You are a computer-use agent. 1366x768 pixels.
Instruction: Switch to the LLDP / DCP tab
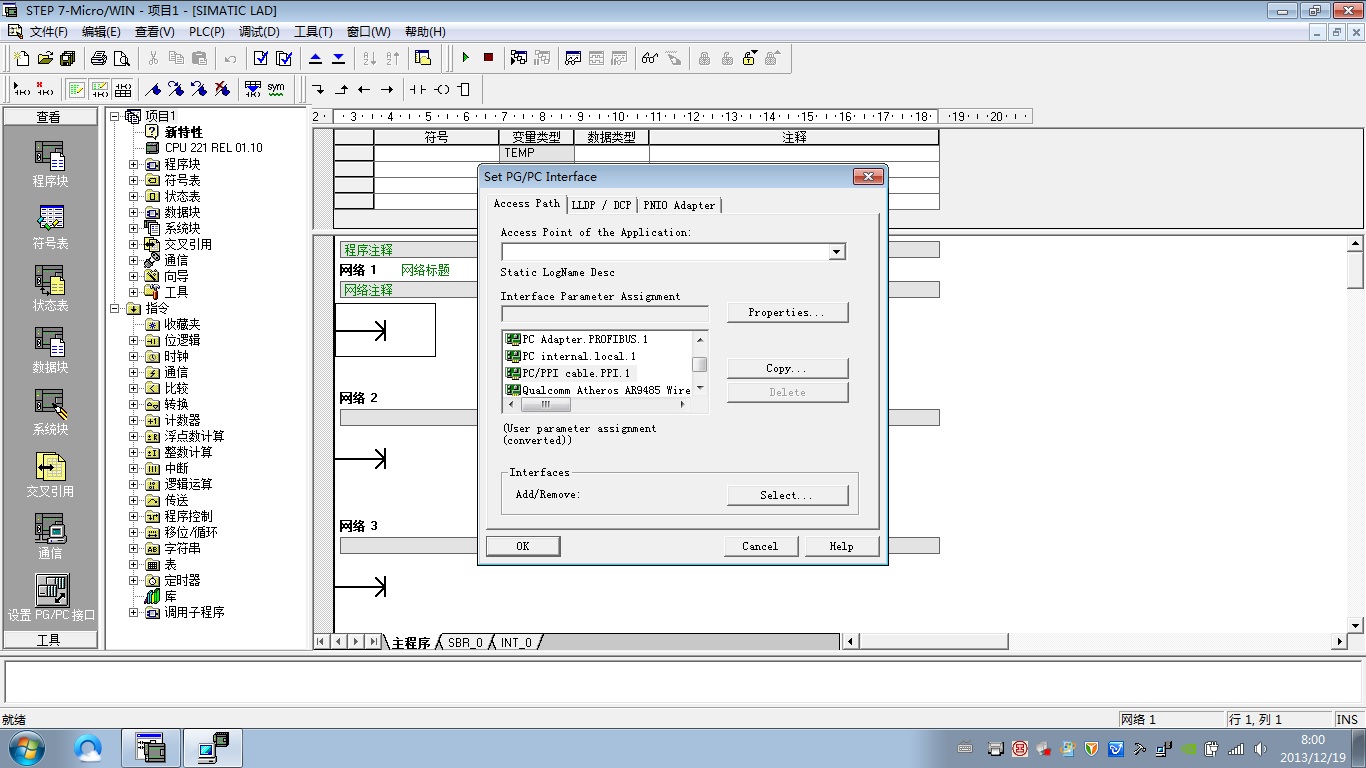601,205
